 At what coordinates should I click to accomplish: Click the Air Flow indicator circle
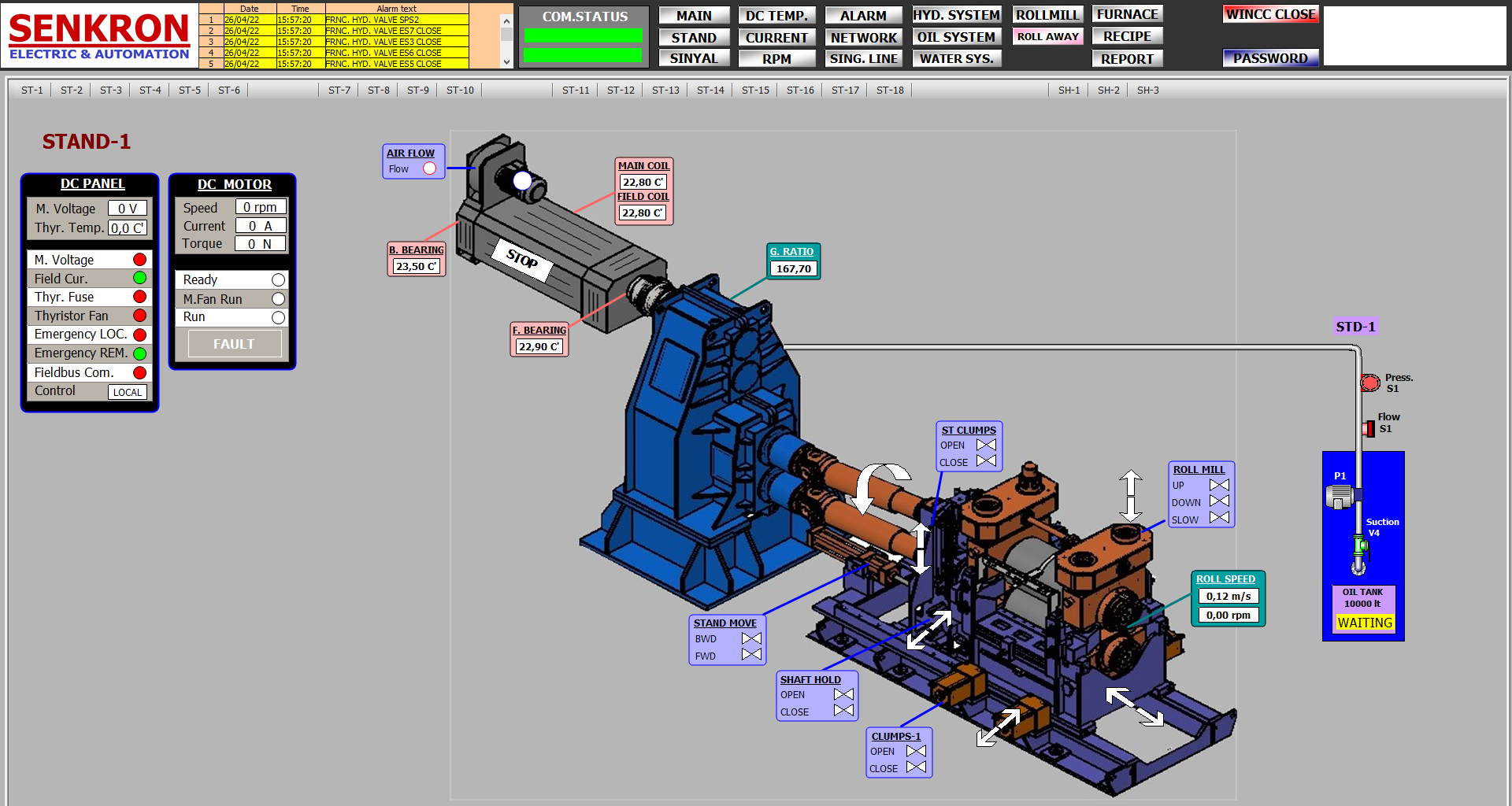tap(429, 168)
